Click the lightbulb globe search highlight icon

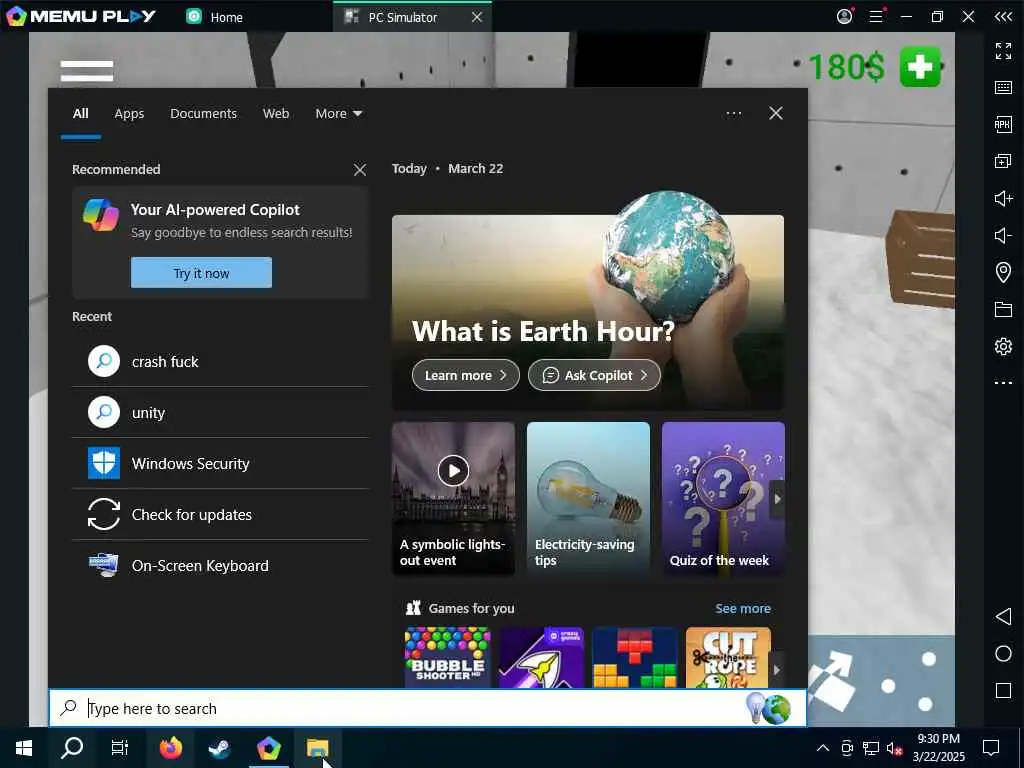(769, 709)
